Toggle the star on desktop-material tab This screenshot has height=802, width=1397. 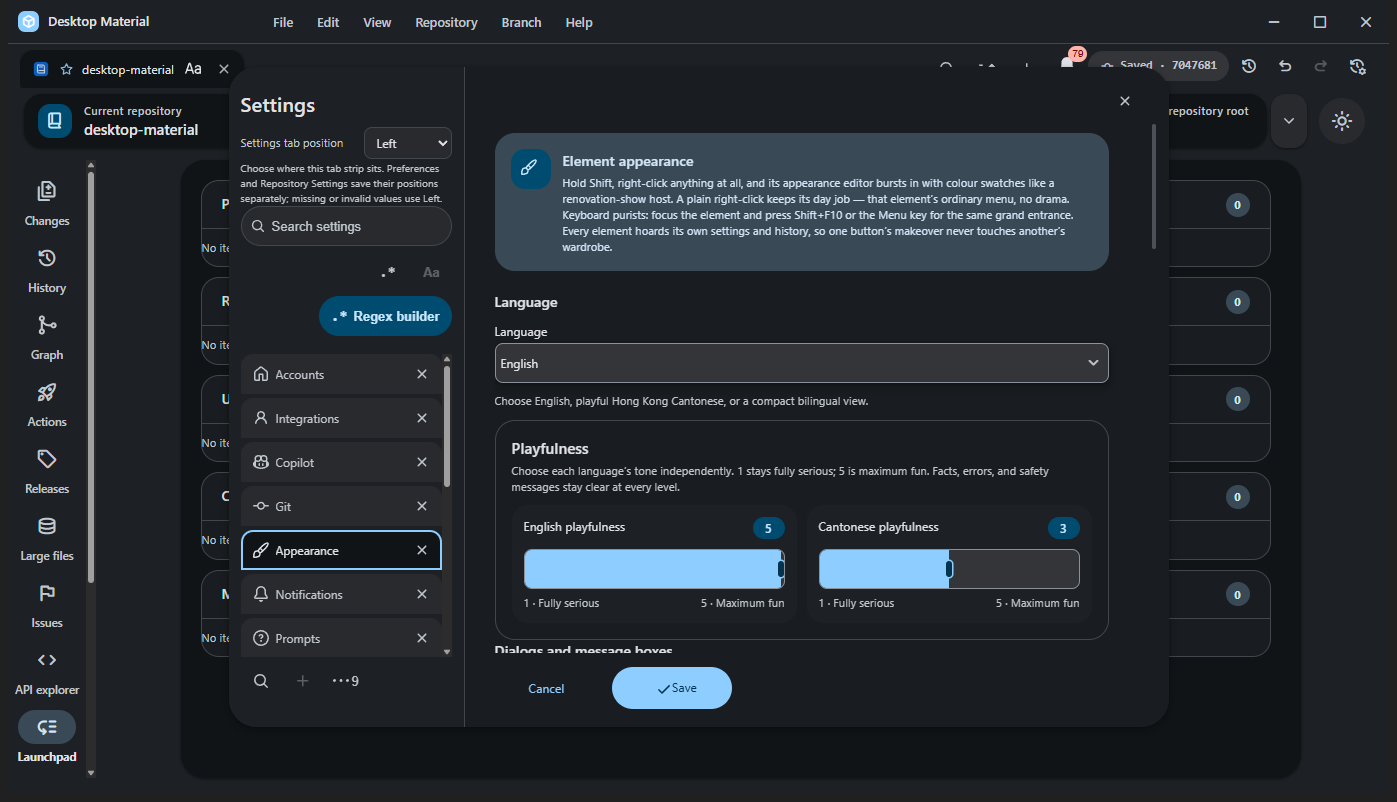[67, 69]
